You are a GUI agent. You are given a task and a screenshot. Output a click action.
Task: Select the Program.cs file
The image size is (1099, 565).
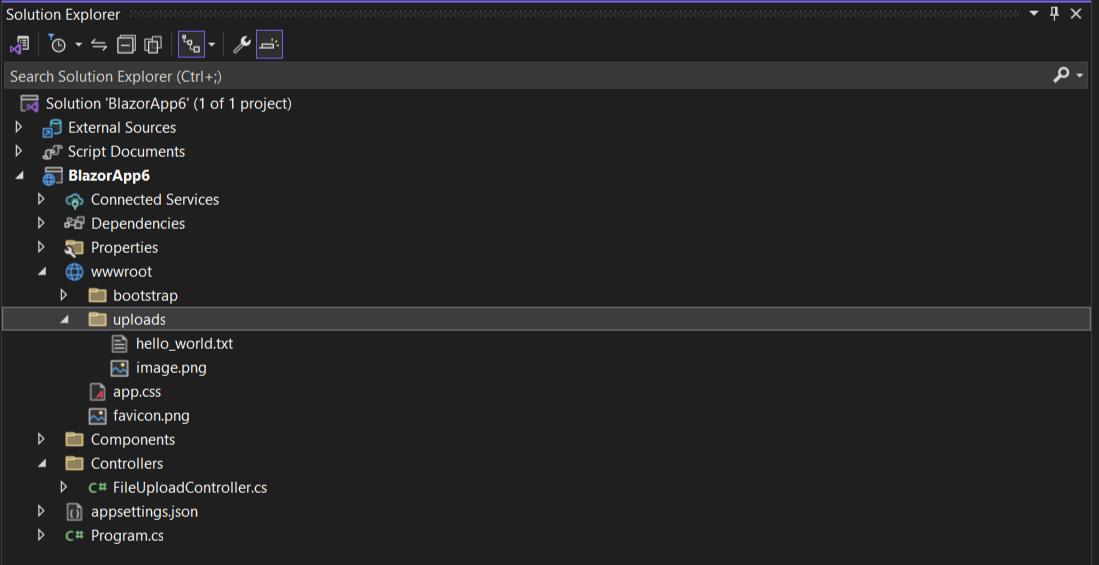127,536
